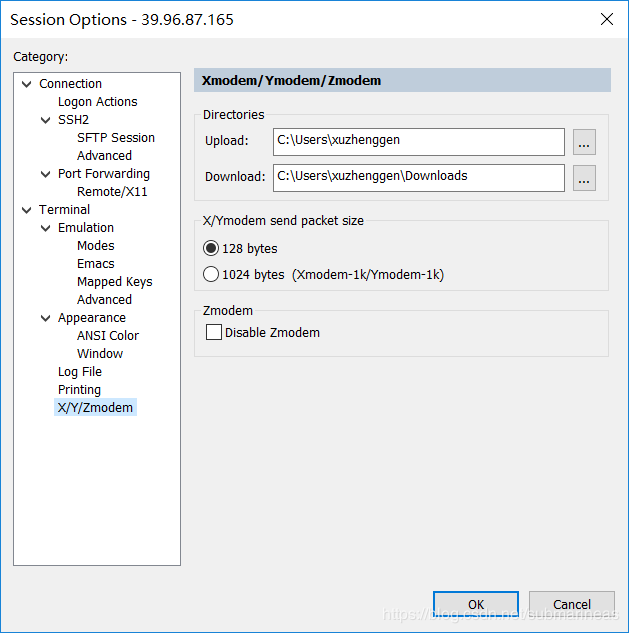Viewport: 629px width, 633px height.
Task: Select Mapped Keys in the tree
Action: 115,282
